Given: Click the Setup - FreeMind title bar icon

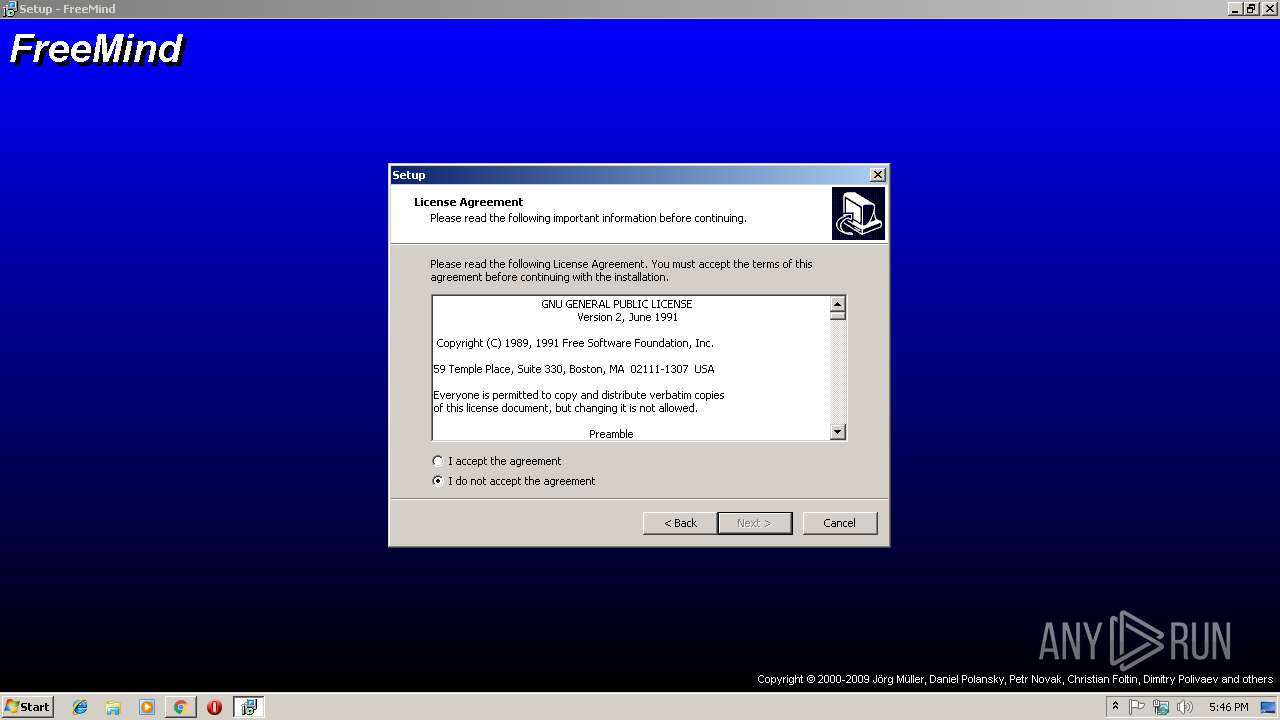Looking at the screenshot, I should coord(9,9).
